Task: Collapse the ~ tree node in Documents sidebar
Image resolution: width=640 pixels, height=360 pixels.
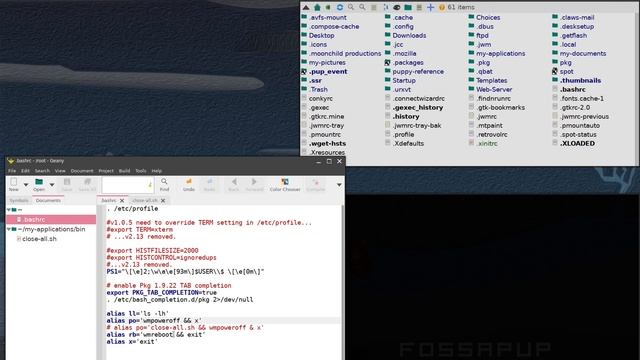Action: click(9, 210)
